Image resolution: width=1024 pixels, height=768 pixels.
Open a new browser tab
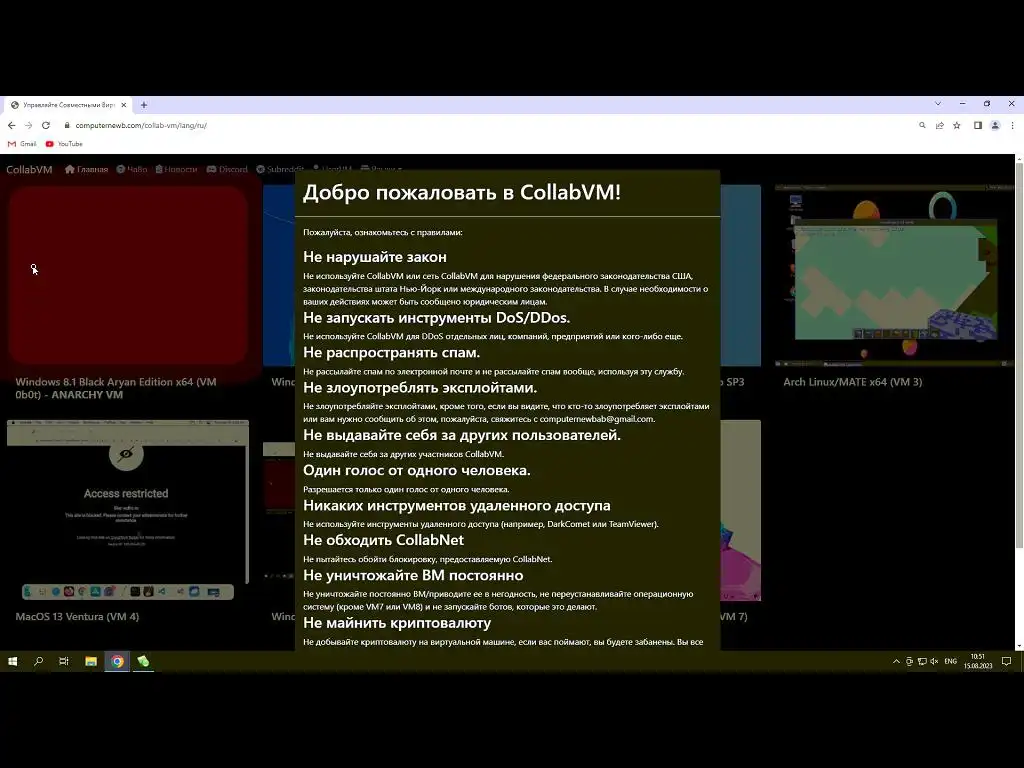[x=144, y=104]
